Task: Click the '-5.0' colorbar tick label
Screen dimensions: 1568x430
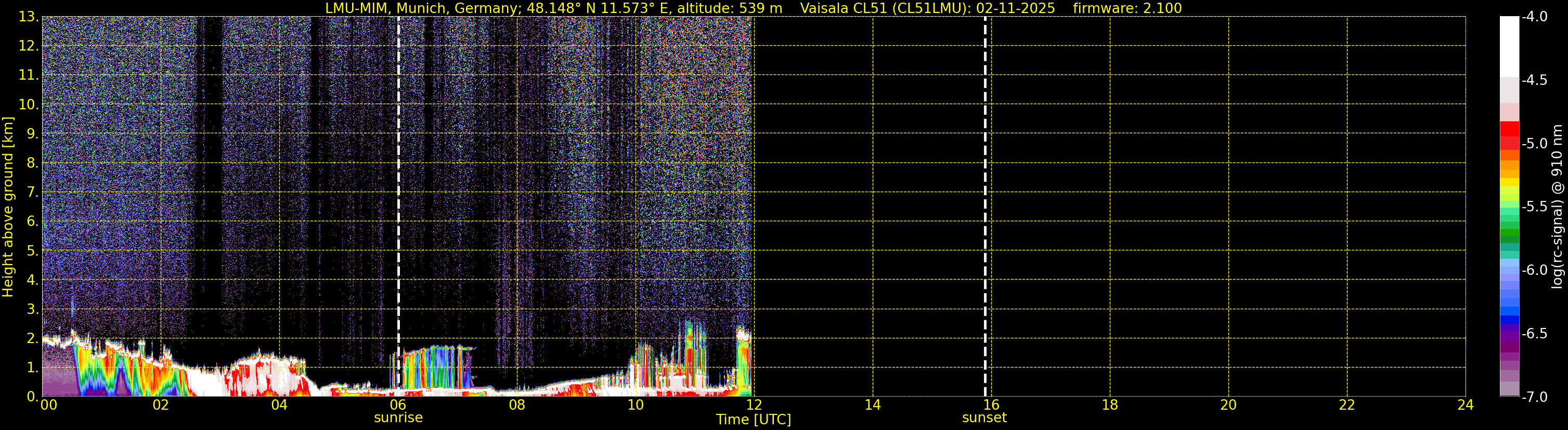Action: tap(1535, 143)
